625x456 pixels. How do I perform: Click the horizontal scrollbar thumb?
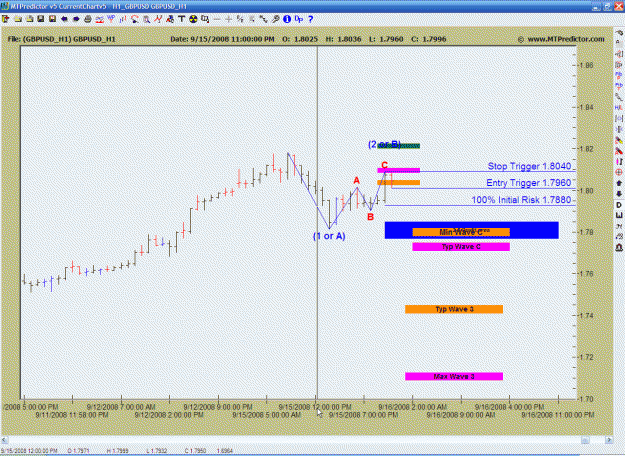click(585, 440)
